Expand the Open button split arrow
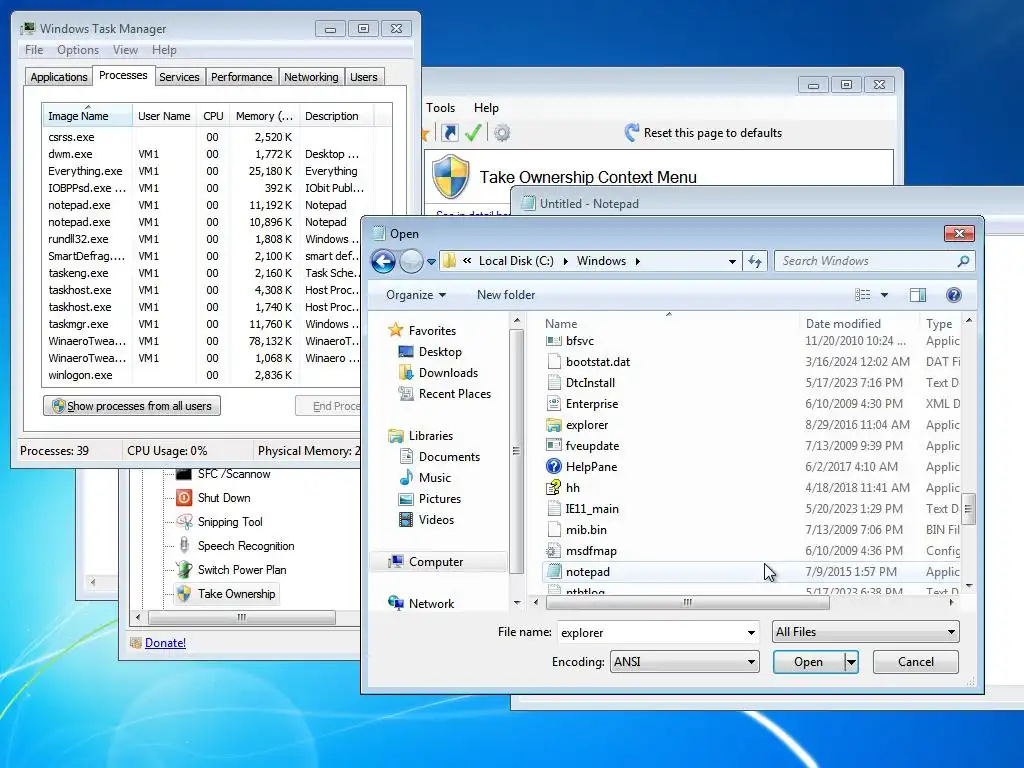1024x768 pixels. point(851,662)
